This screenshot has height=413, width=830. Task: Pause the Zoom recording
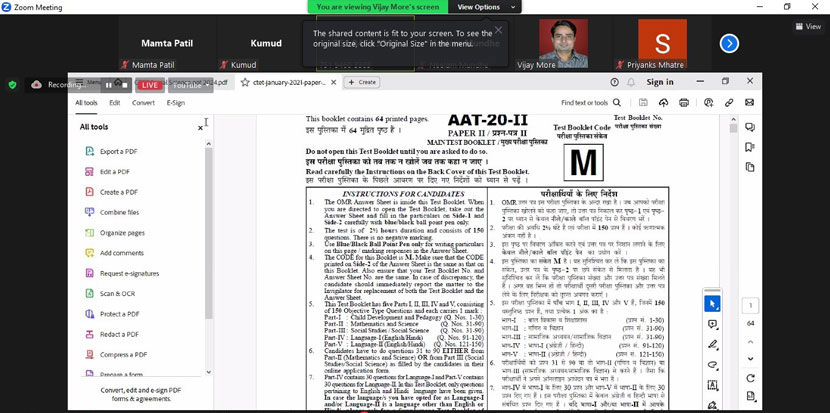coord(109,85)
